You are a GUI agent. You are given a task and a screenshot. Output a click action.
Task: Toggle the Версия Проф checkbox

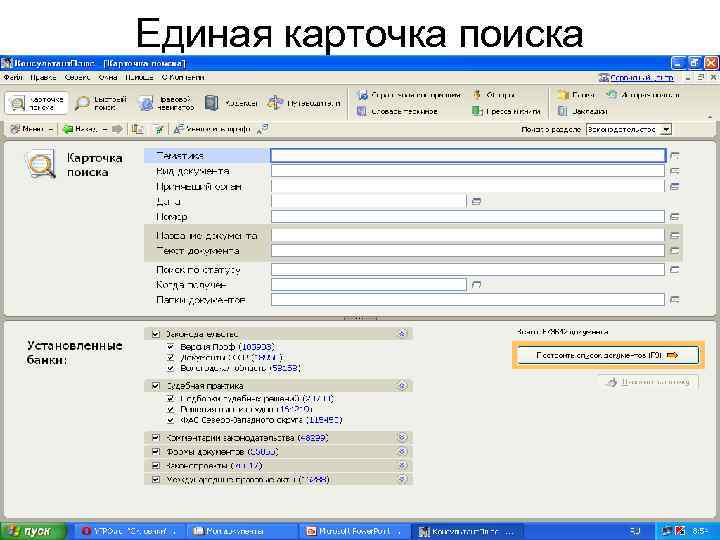pos(170,347)
